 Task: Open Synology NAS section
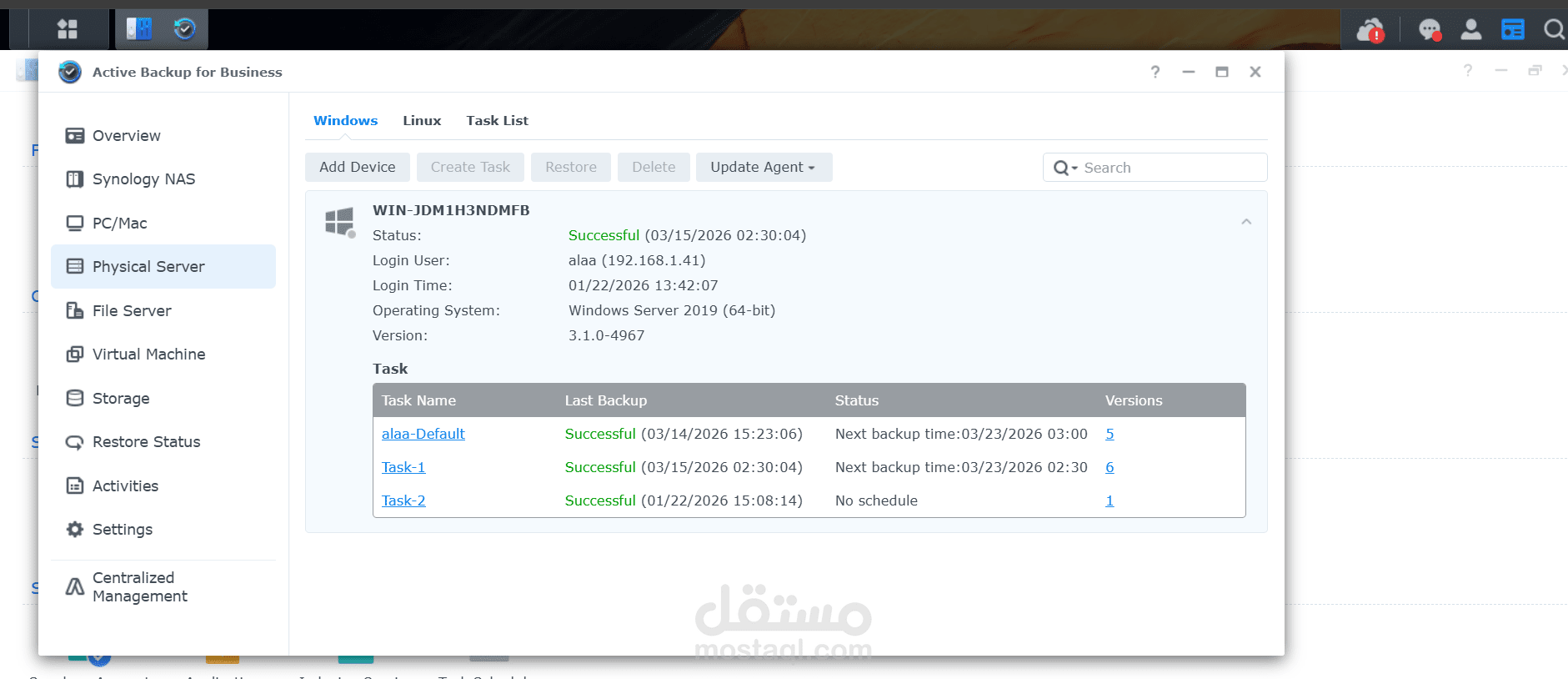point(143,179)
